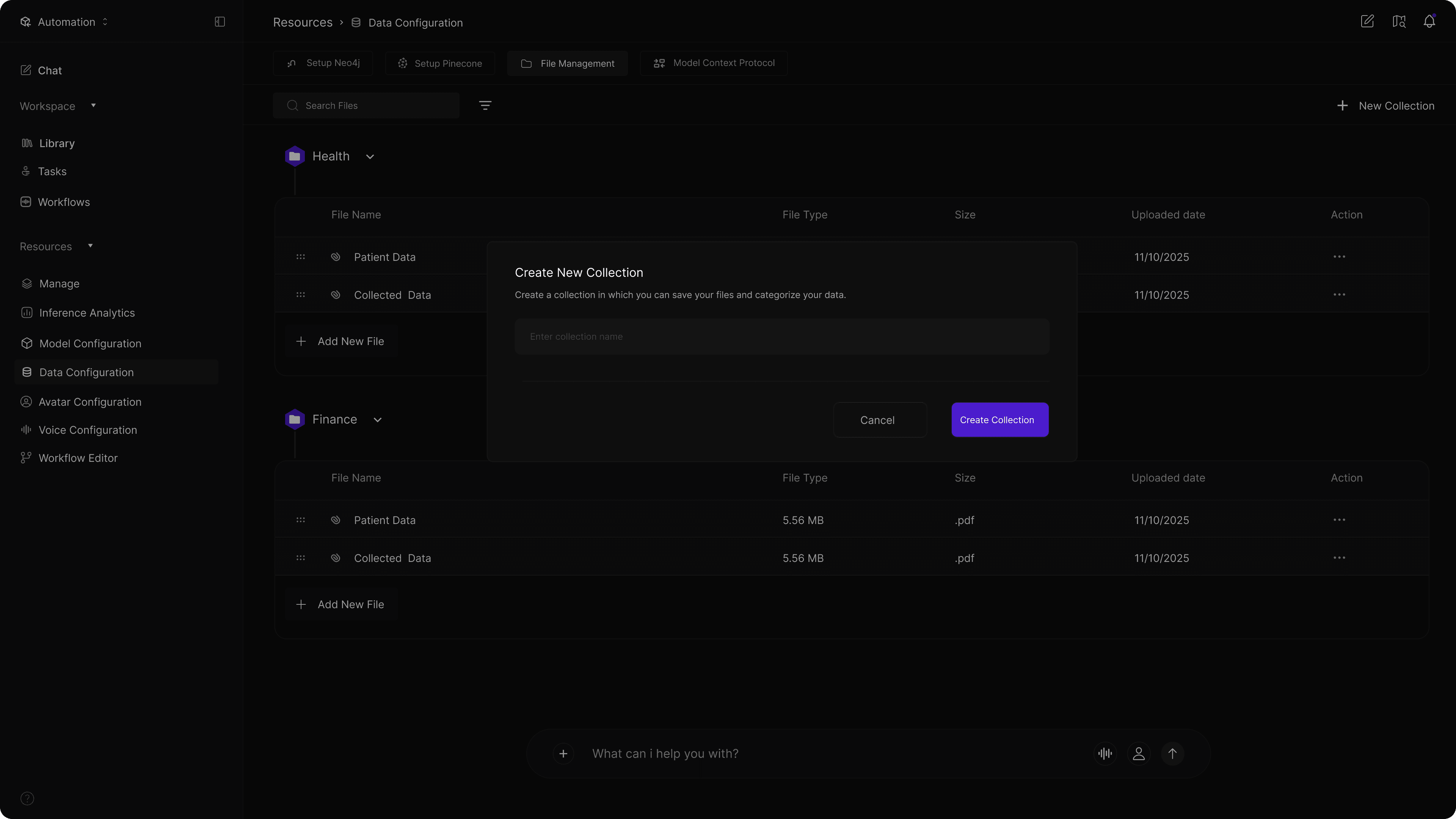The width and height of the screenshot is (1456, 819).
Task: Click the voice waveform icon in chat bar
Action: pos(1105,753)
